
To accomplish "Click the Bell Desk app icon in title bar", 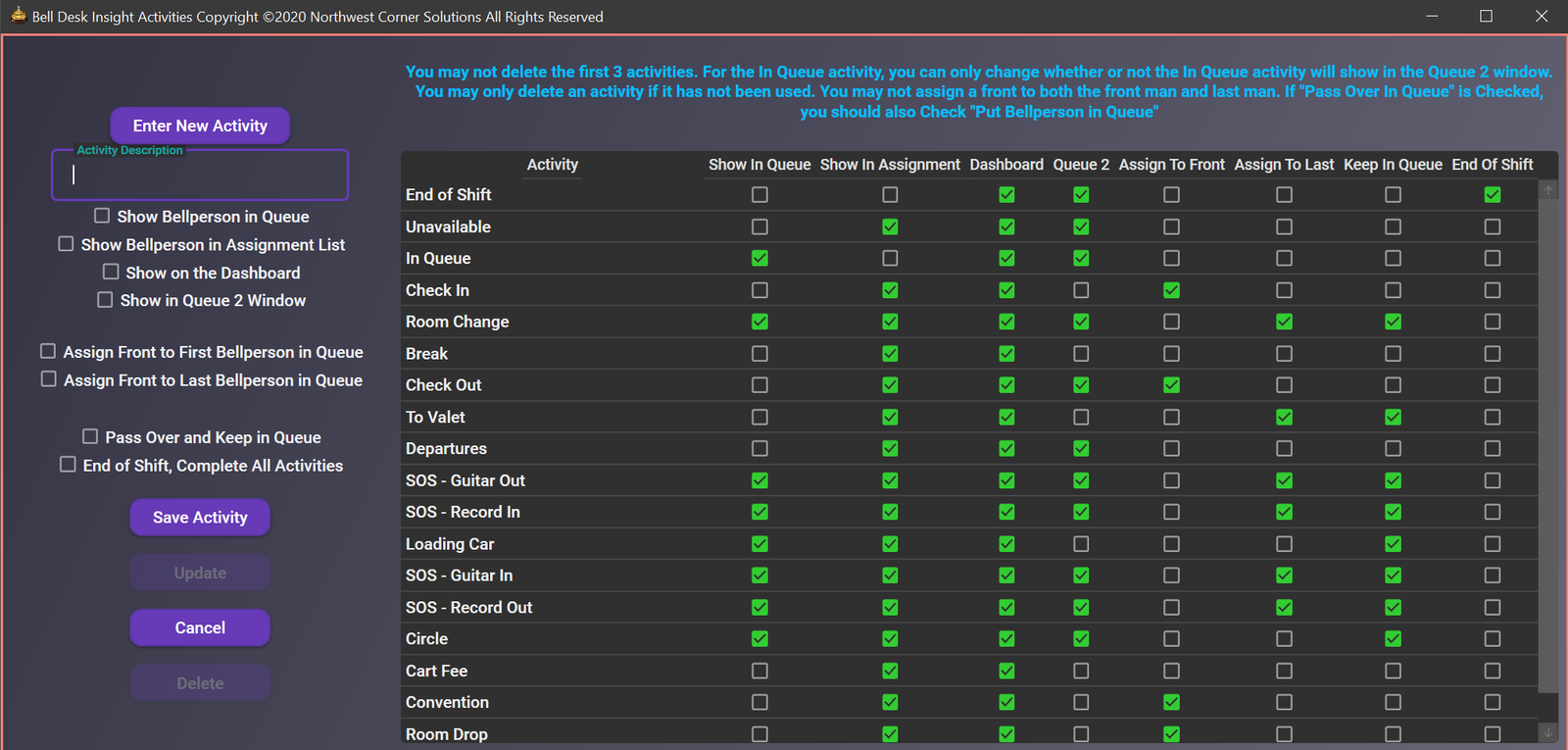I will point(18,15).
